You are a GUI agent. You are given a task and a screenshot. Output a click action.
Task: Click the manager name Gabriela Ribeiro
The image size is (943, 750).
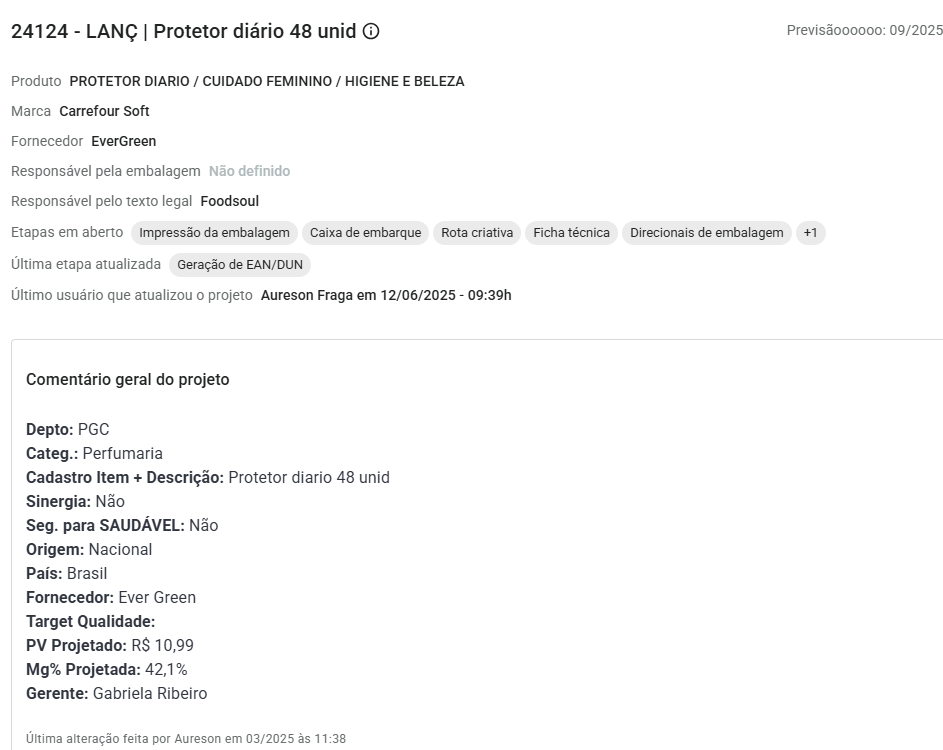coord(150,693)
